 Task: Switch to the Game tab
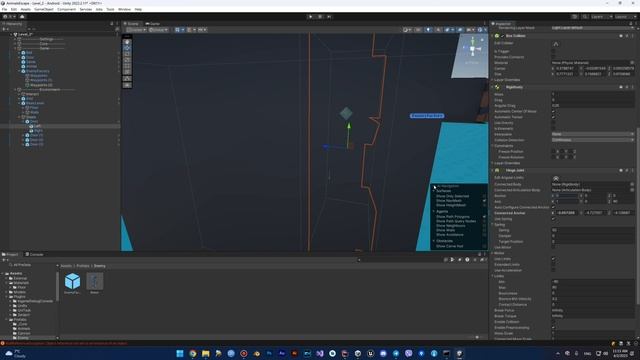153,24
